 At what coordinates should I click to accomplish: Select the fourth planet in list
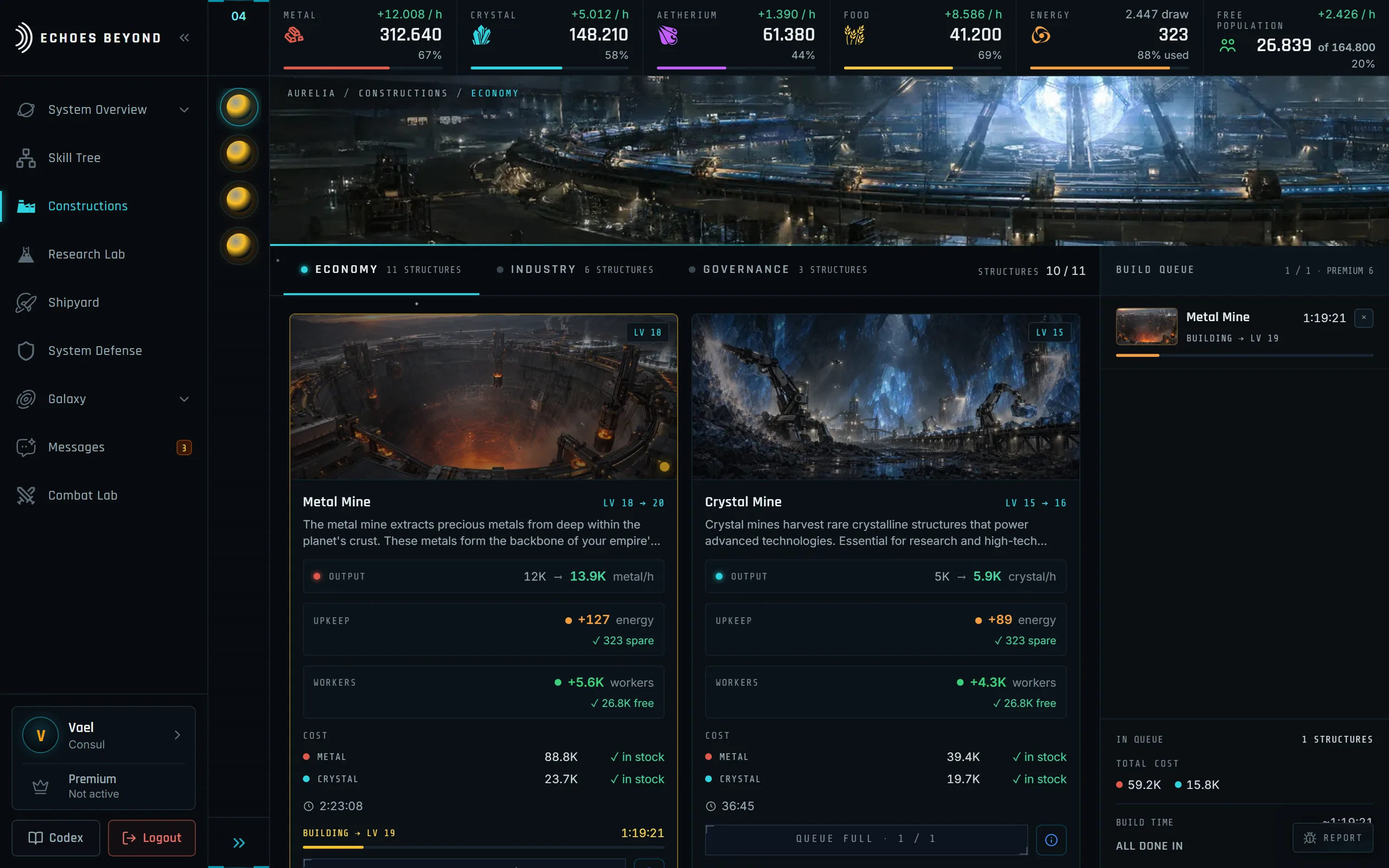click(239, 246)
